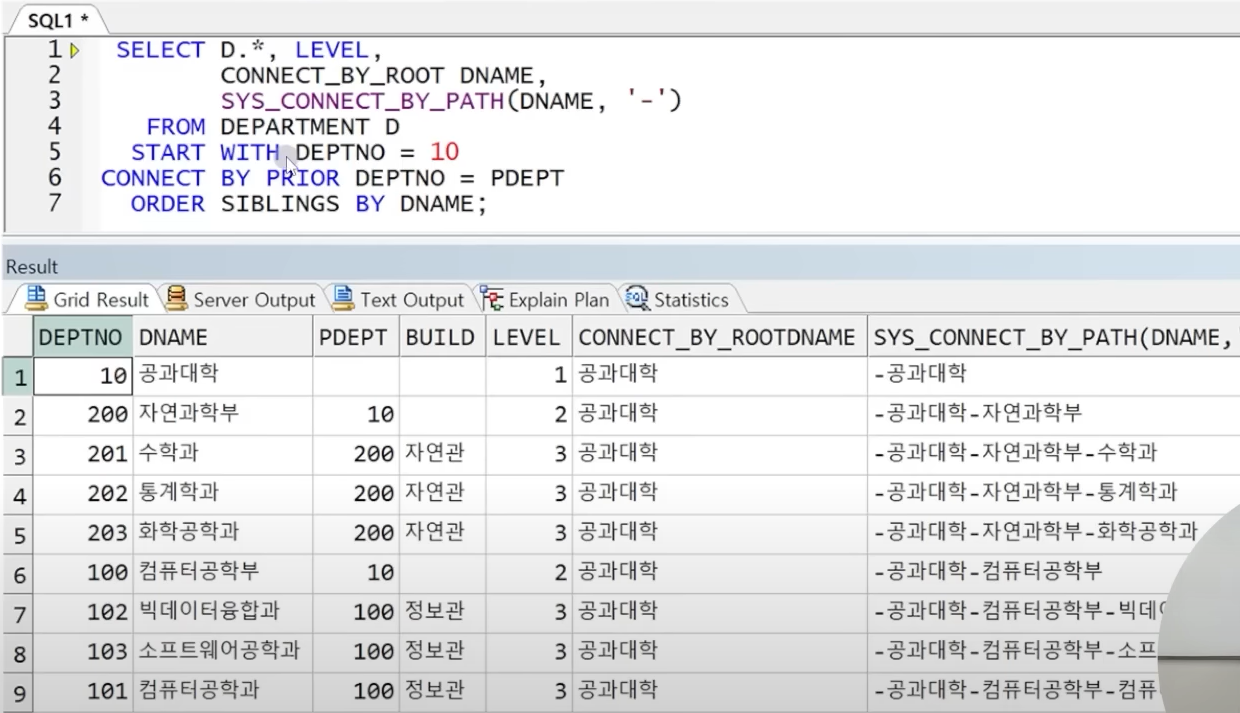Image resolution: width=1240 pixels, height=713 pixels.
Task: Open the Explain Plan tab
Action: pos(546,300)
